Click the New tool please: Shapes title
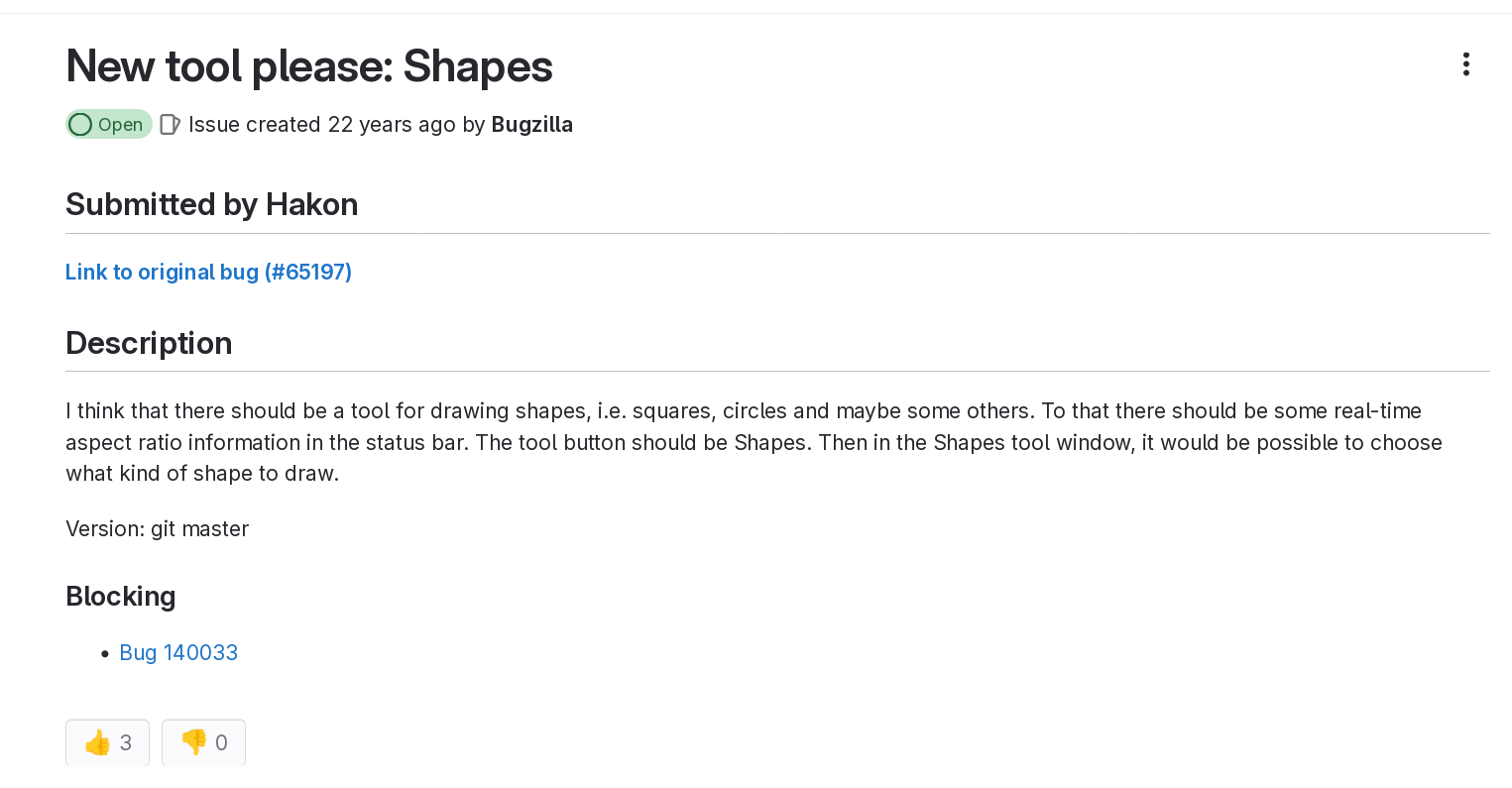 (x=309, y=66)
